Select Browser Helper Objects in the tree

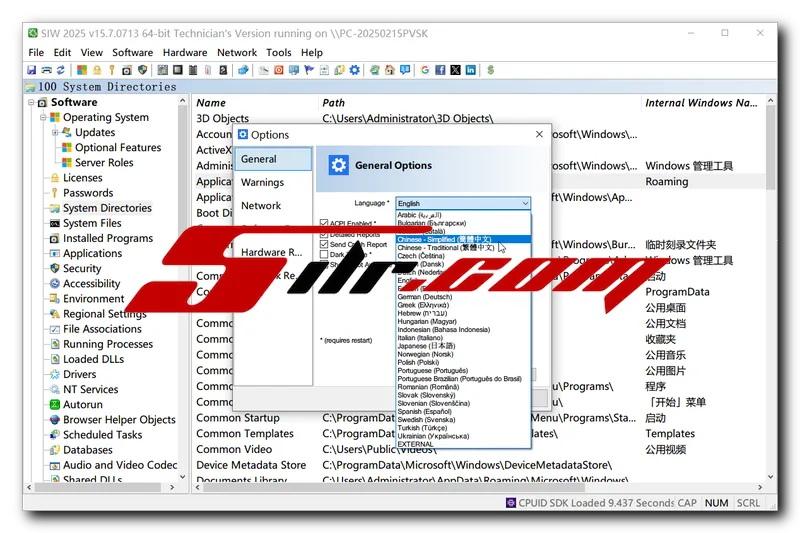pos(119,420)
